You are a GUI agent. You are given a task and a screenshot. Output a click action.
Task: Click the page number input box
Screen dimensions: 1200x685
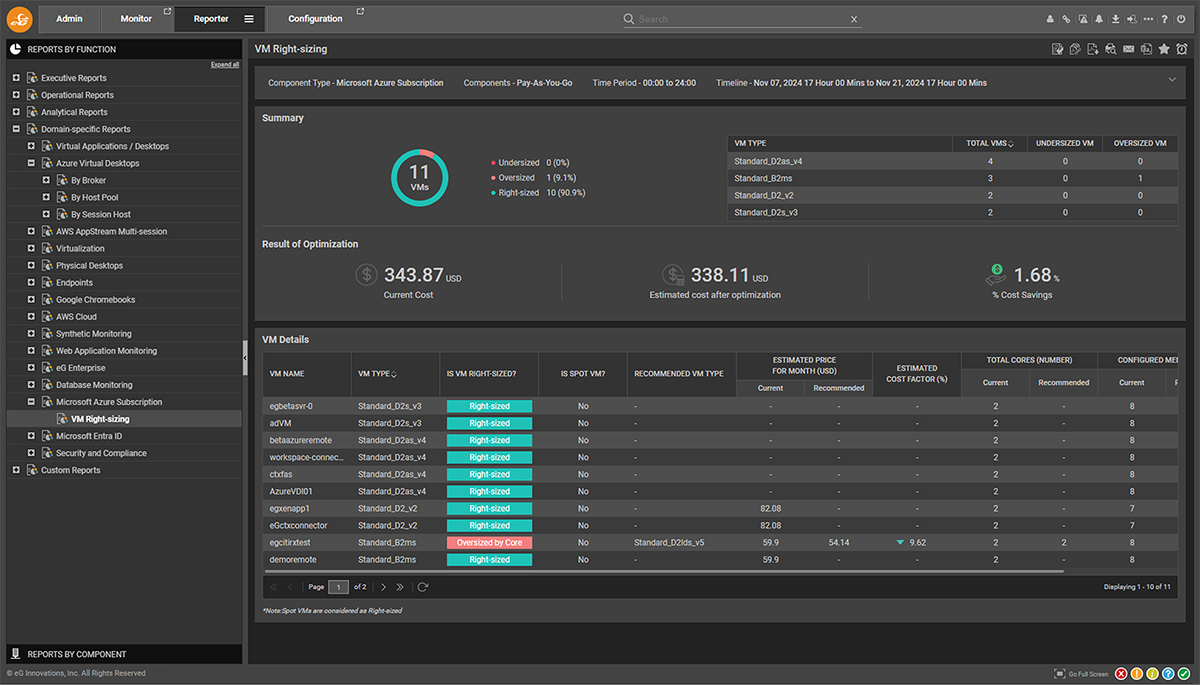coord(339,587)
